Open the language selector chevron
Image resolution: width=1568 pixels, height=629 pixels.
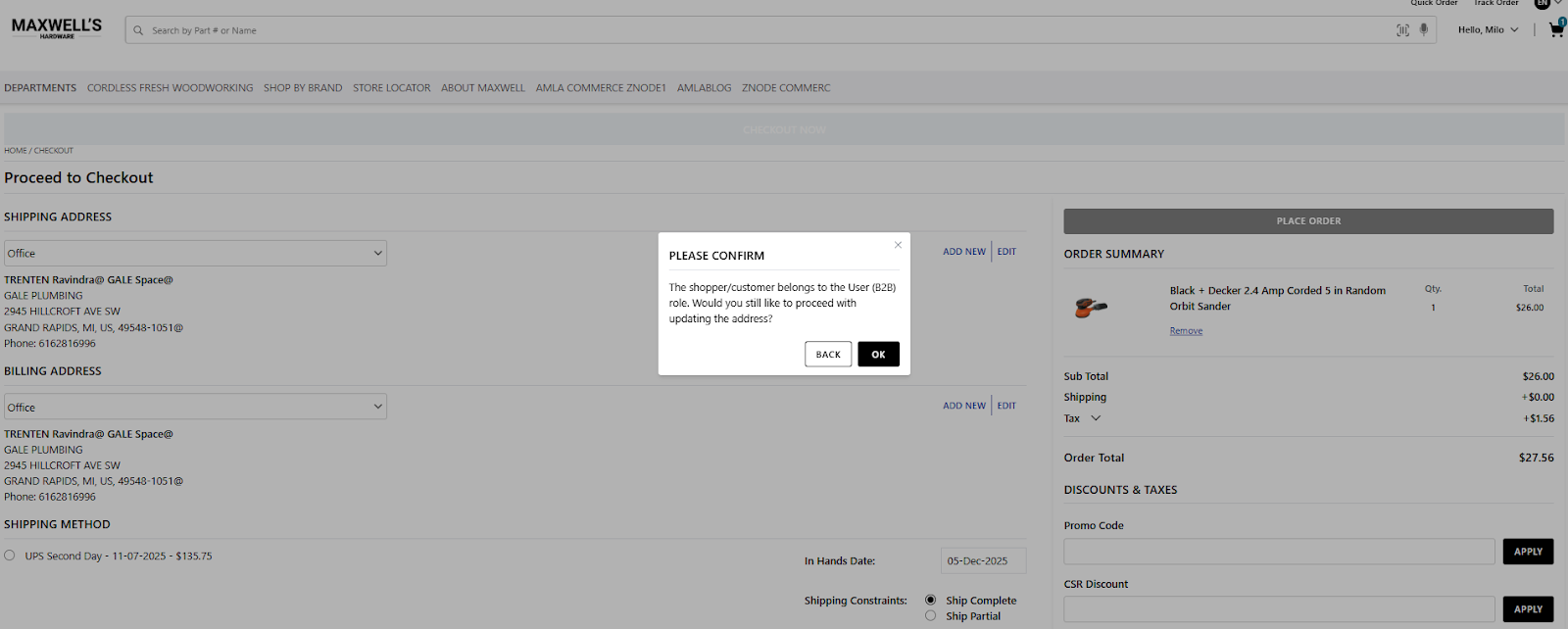pos(1559,3)
